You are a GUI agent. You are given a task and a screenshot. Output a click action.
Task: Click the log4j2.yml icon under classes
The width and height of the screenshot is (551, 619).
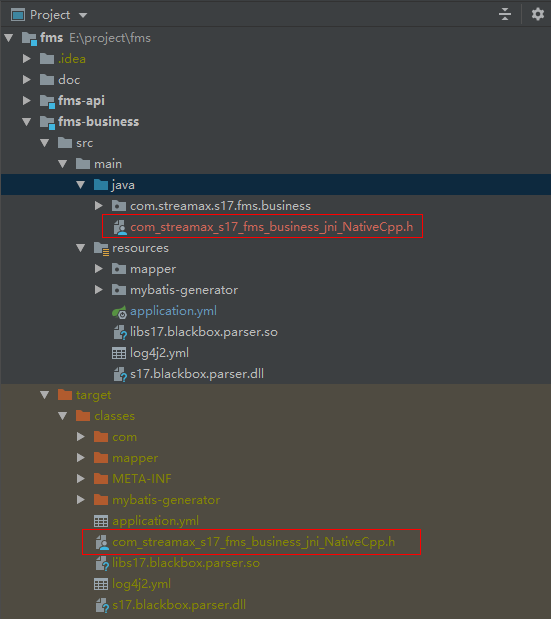click(101, 584)
